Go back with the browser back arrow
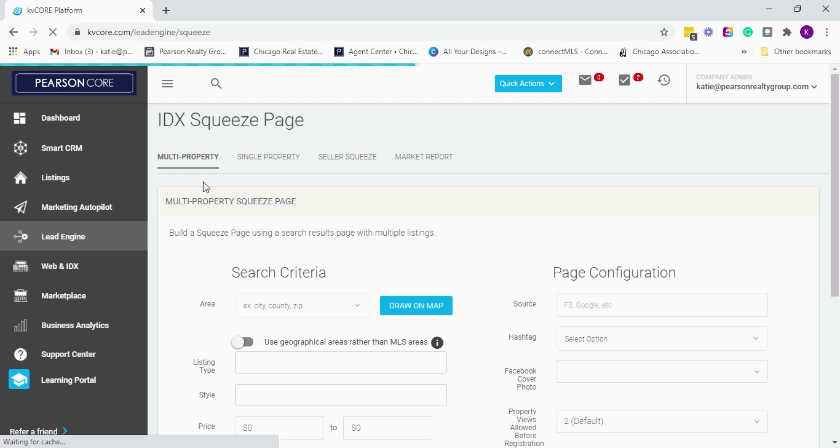This screenshot has width=840, height=448. [13, 32]
